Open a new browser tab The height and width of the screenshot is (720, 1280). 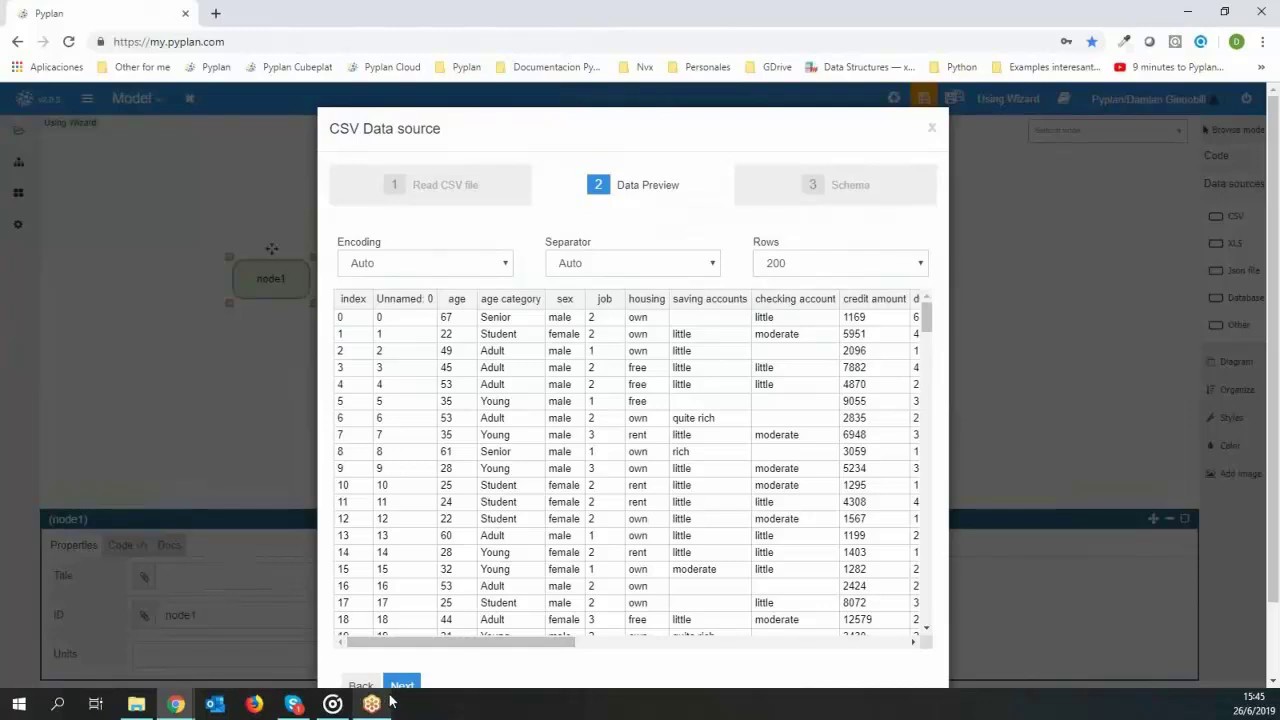pyautogui.click(x=215, y=13)
